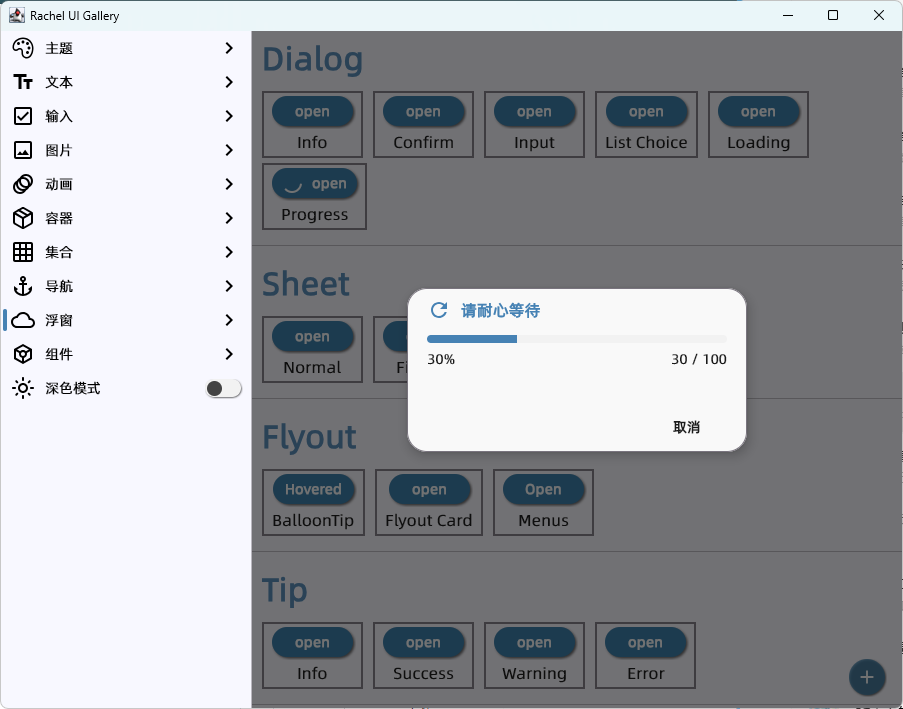903x709 pixels.
Task: Open the Info tip under Tip
Action: pos(312,643)
